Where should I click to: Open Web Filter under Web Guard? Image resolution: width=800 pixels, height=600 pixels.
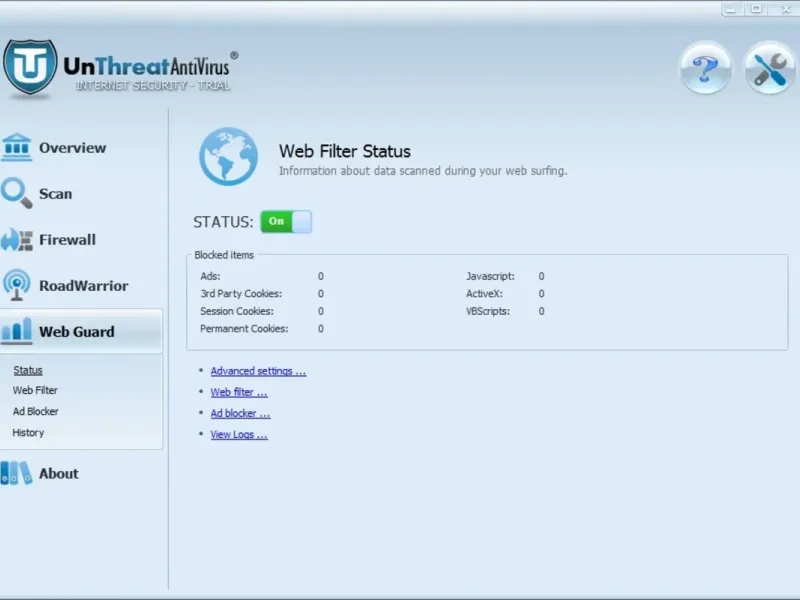(x=35, y=390)
